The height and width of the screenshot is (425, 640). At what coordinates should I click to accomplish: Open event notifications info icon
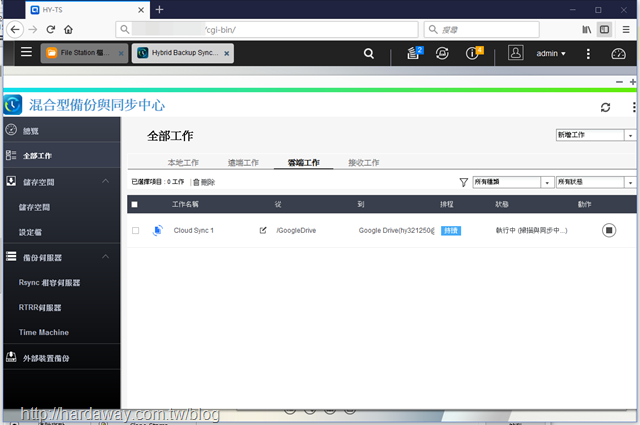[x=474, y=53]
